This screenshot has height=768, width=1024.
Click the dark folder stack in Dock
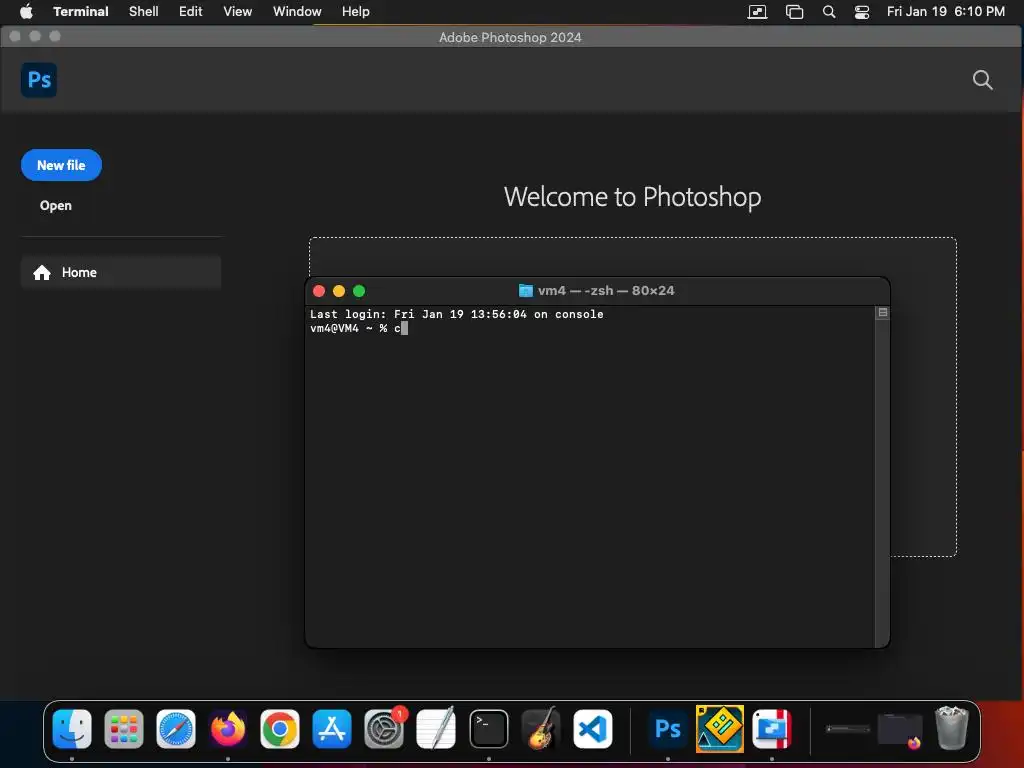pyautogui.click(x=899, y=729)
